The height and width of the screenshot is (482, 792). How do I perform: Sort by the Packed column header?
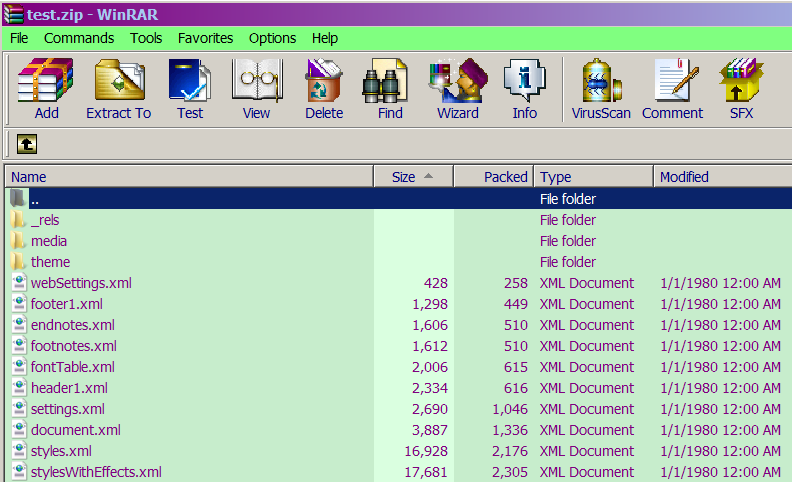point(494,177)
